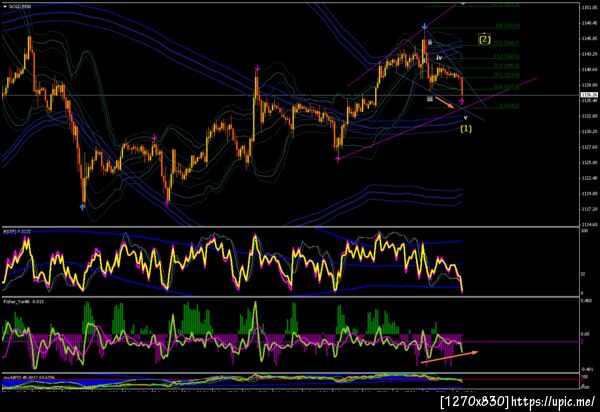The image size is (600, 412).
Task: Select magenta arrow below latest red candle
Action: [x=462, y=101]
